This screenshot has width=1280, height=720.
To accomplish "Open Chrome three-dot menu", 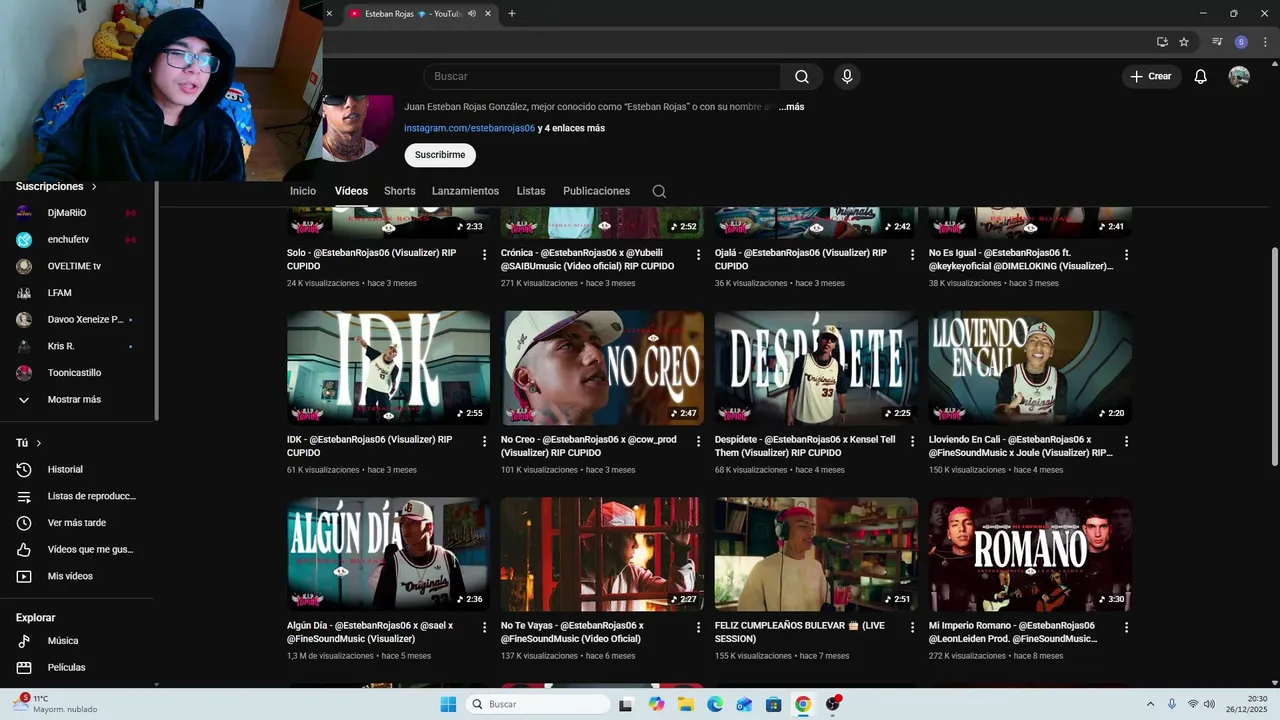I will [1265, 42].
